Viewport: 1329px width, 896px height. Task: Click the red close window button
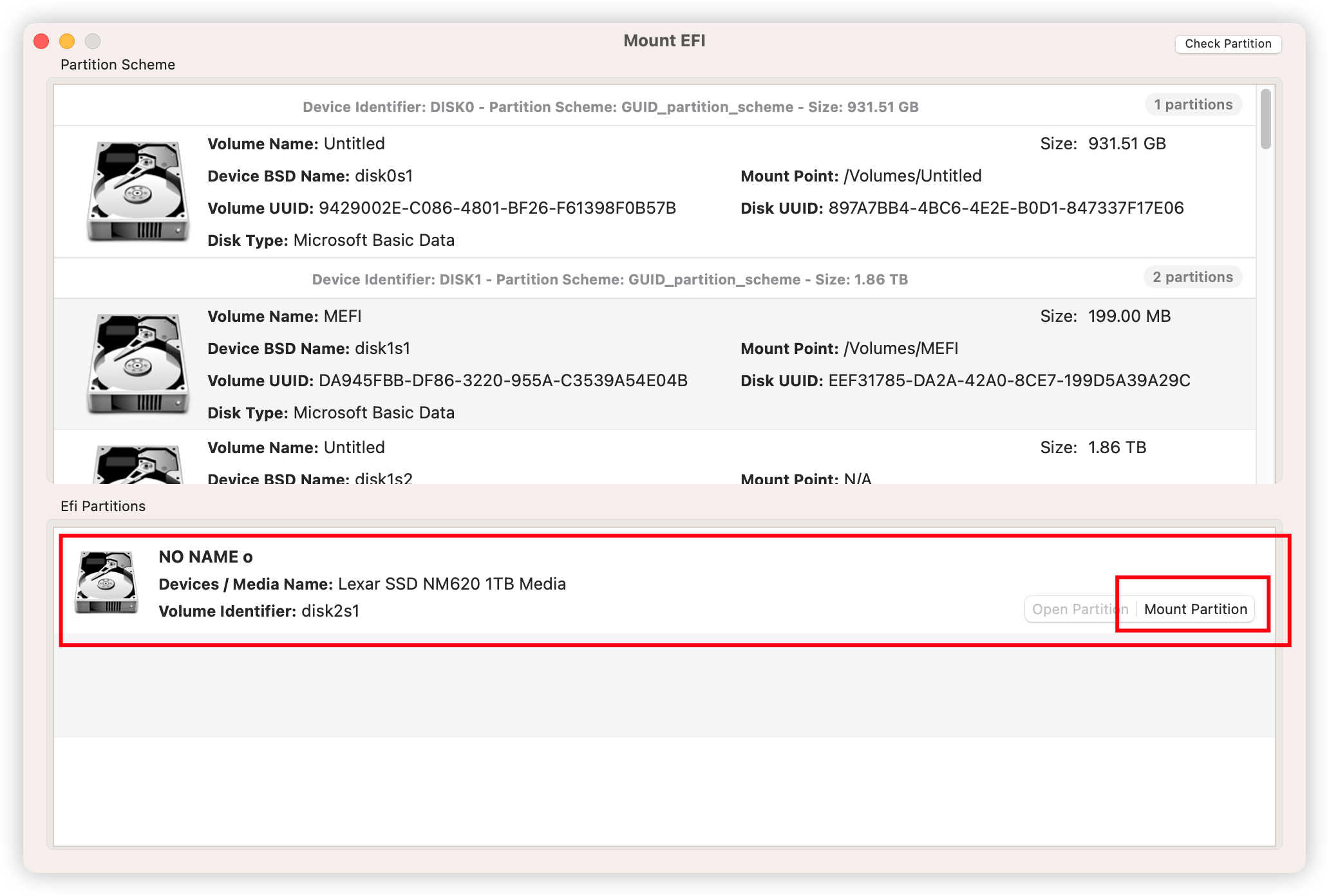tap(41, 41)
